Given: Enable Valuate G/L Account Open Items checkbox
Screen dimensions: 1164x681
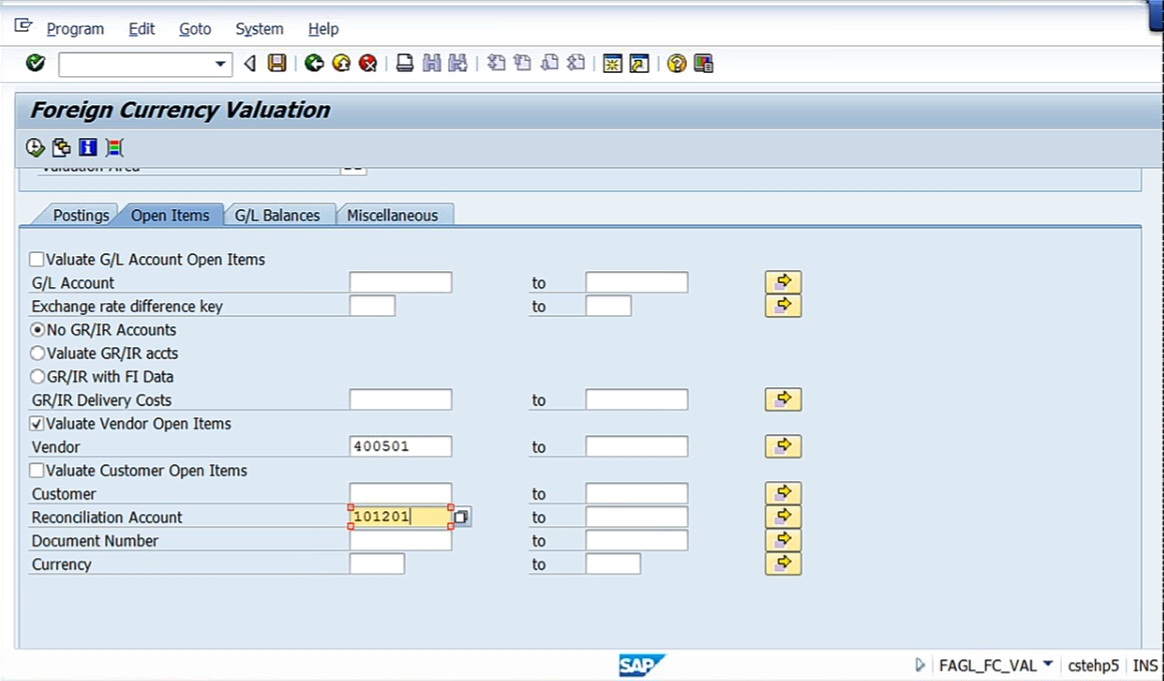Looking at the screenshot, I should pos(36,259).
